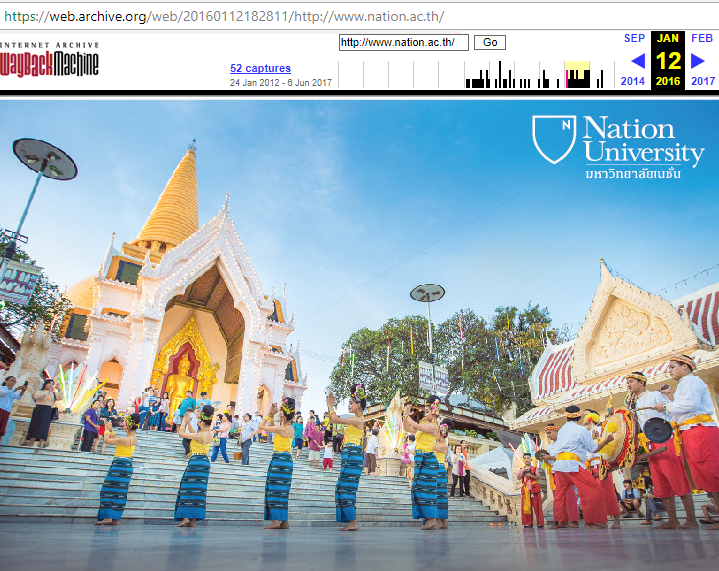
Task: Select year 2014 in the timeline
Action: click(633, 82)
